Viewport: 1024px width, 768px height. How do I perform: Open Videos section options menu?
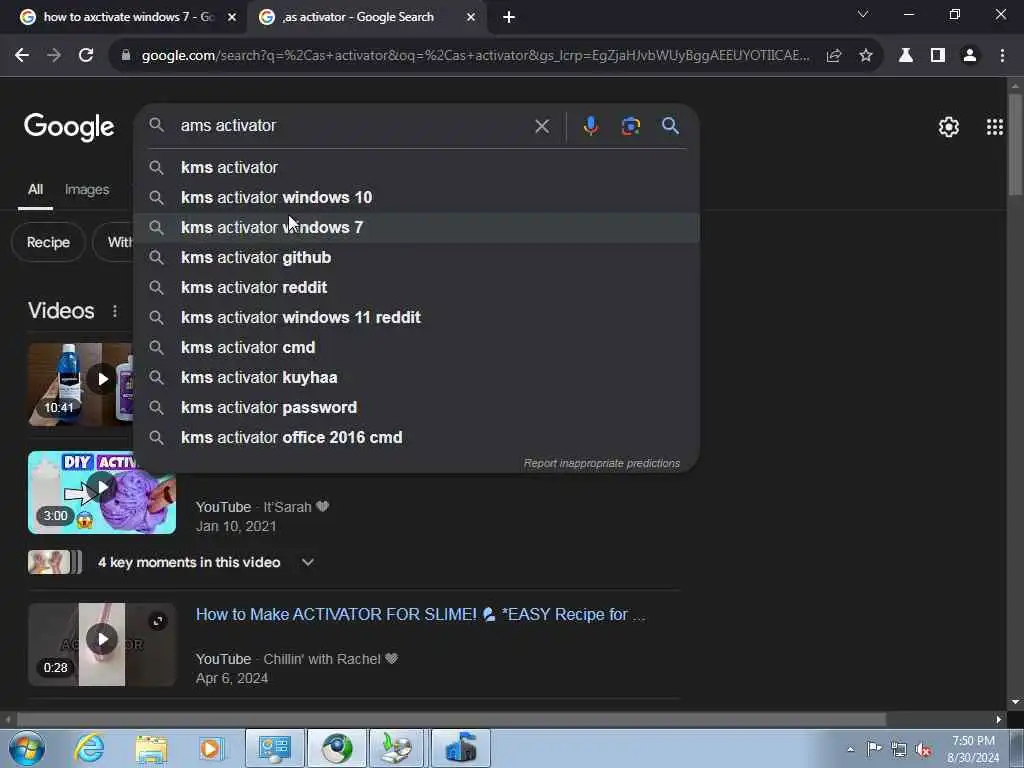click(115, 312)
